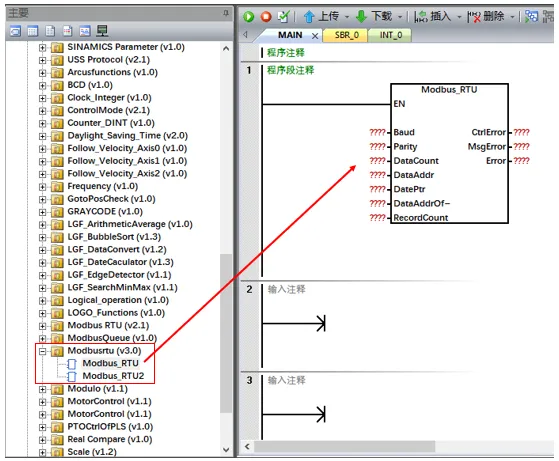559x461 pixels.
Task: Close the MAIN tab with its X
Action: pos(315,36)
